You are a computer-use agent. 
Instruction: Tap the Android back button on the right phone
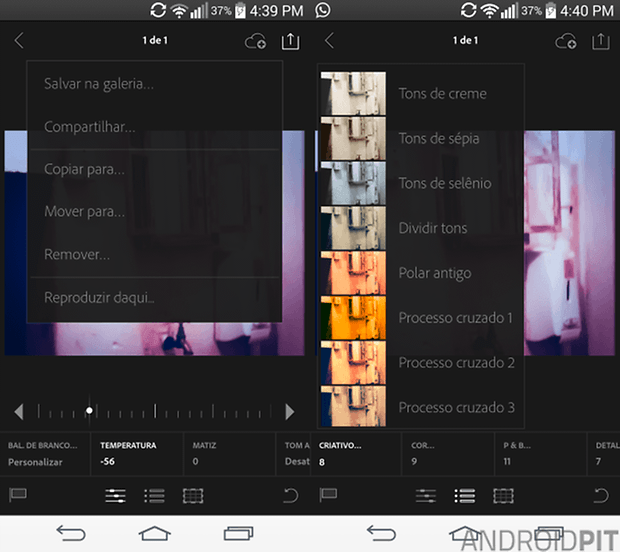click(x=381, y=533)
